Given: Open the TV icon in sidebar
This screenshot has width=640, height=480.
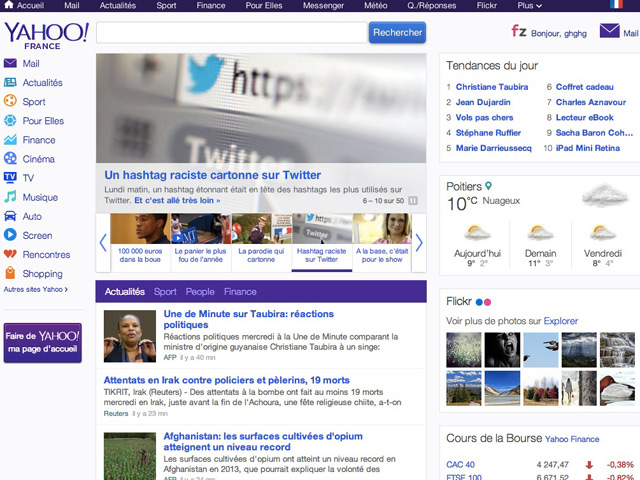Looking at the screenshot, I should click(10, 177).
